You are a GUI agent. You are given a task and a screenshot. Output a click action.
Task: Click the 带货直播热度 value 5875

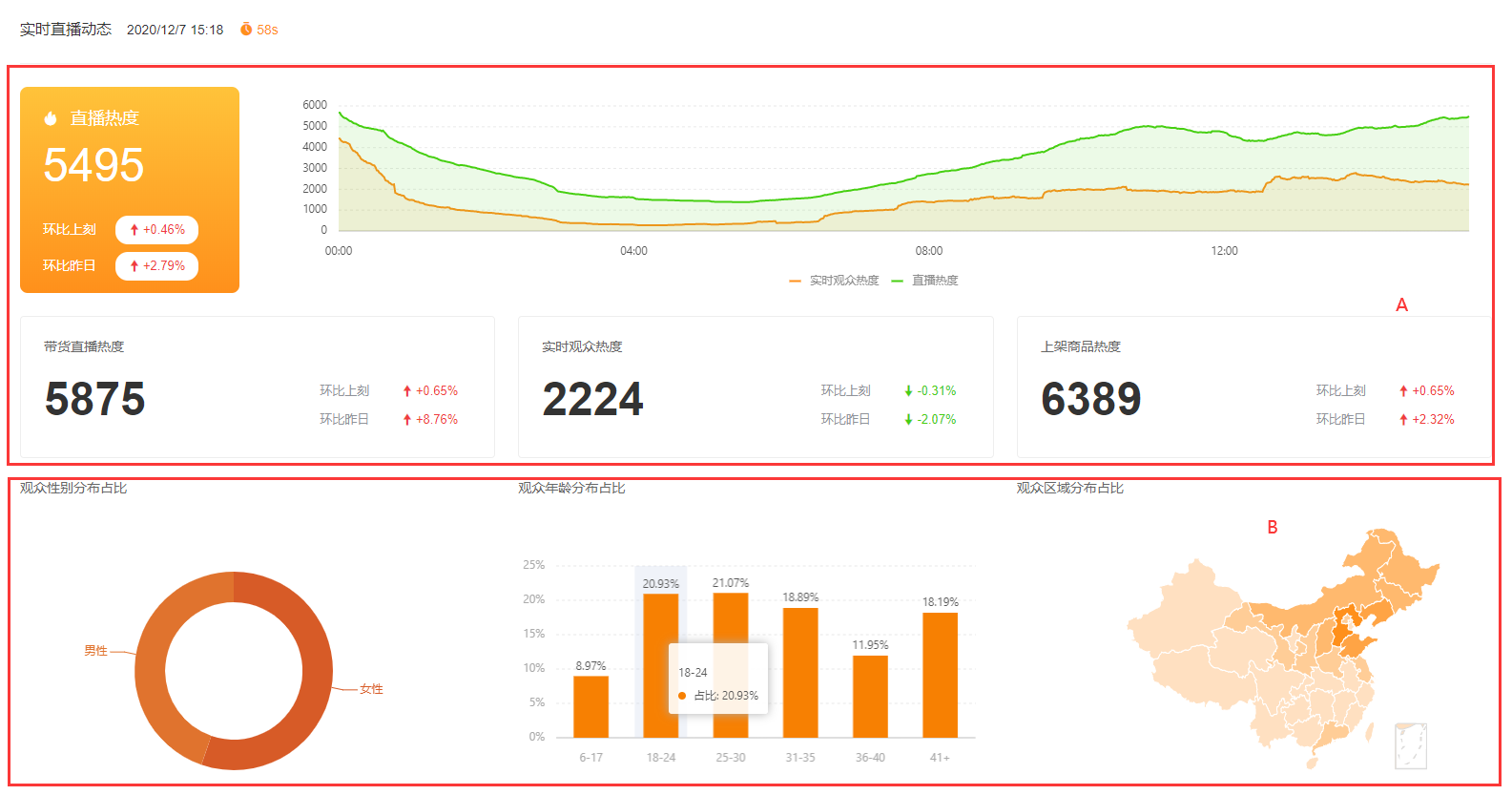point(94,399)
